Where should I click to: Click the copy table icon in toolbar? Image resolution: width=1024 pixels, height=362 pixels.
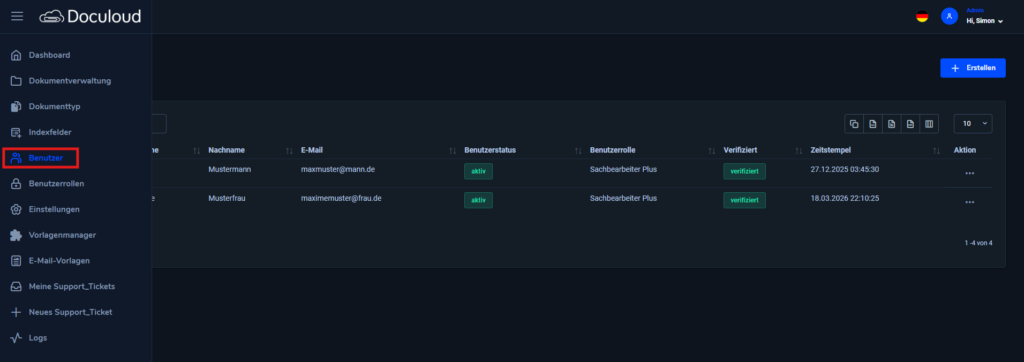(x=854, y=123)
